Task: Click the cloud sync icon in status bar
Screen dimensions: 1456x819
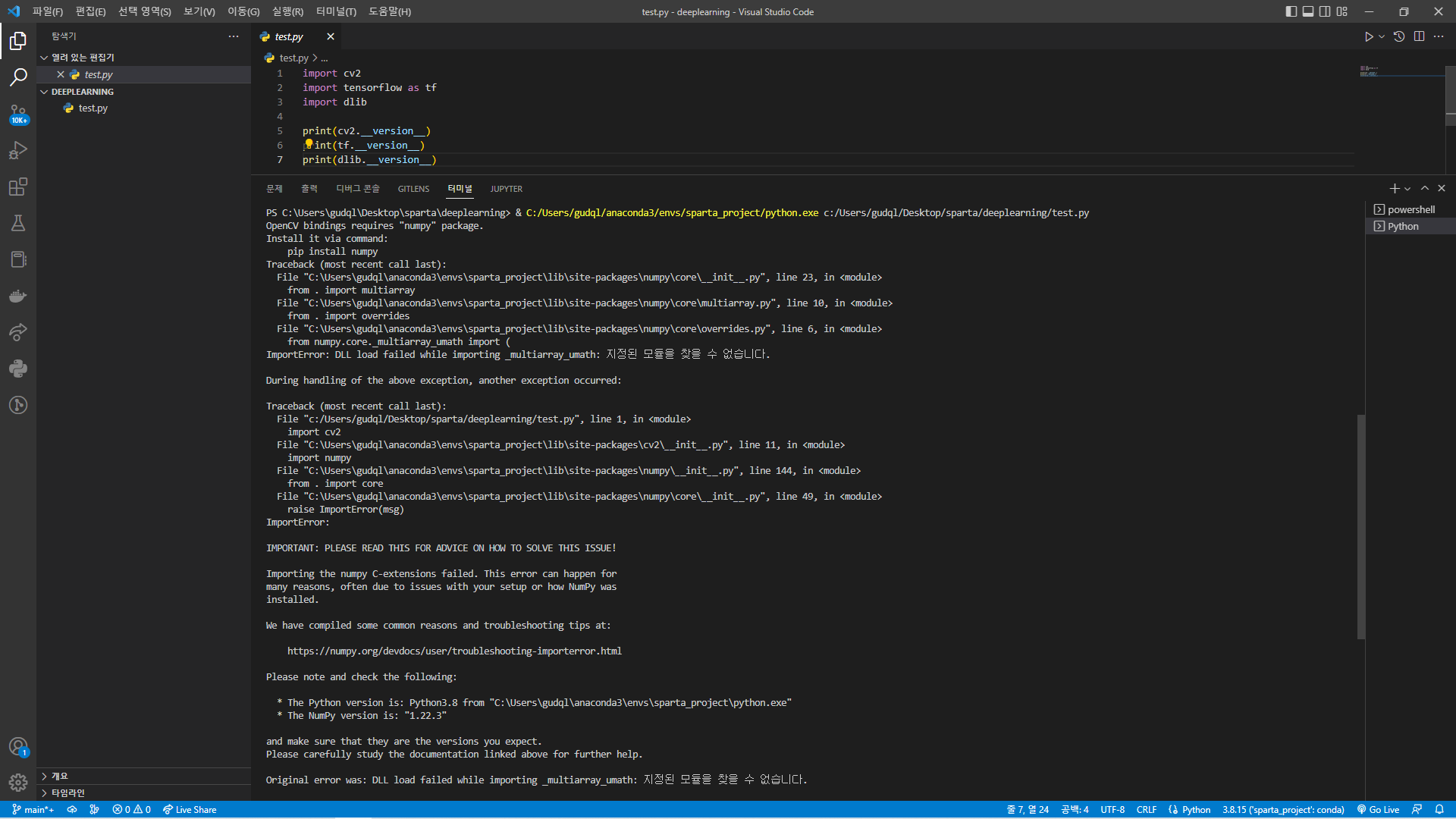Action: (72, 809)
